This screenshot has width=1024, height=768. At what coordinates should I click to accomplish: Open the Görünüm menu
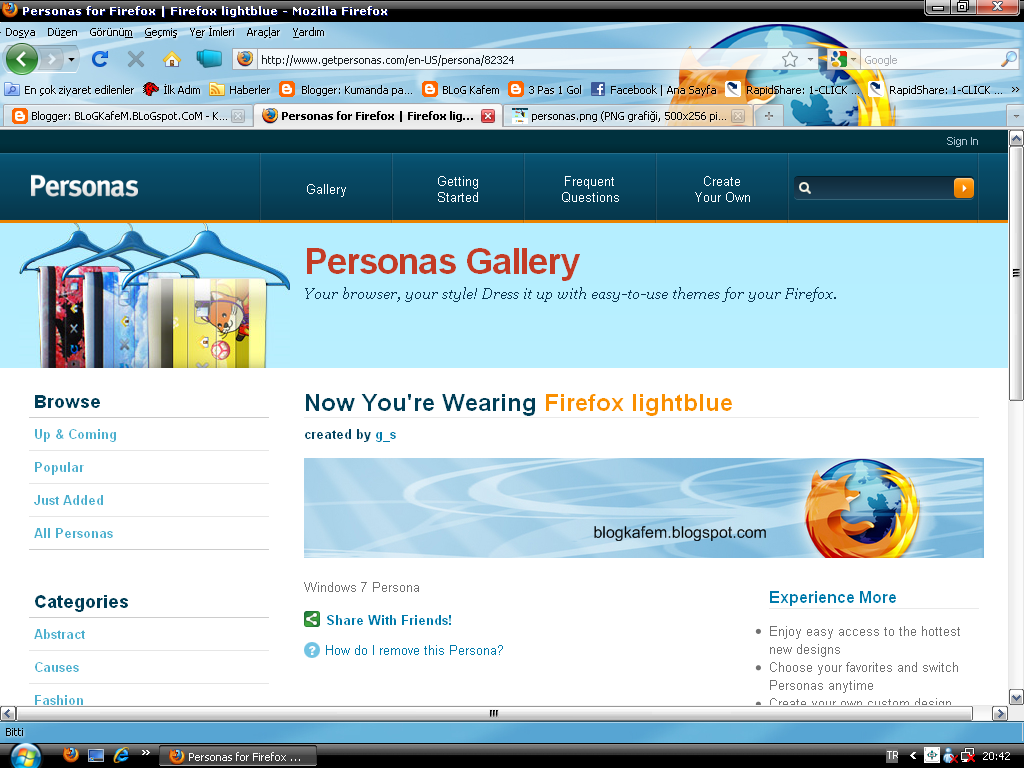point(111,32)
